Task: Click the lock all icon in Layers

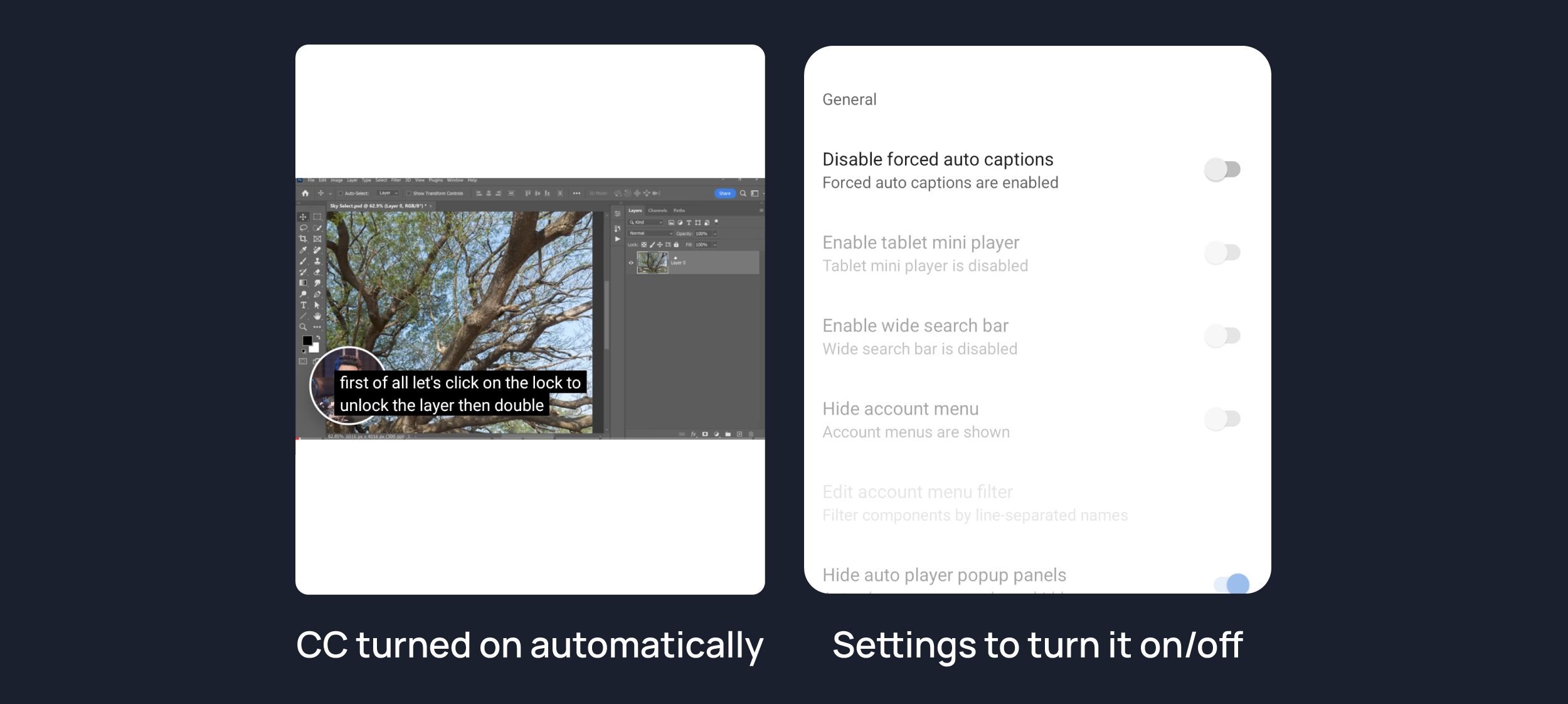Action: coord(676,245)
